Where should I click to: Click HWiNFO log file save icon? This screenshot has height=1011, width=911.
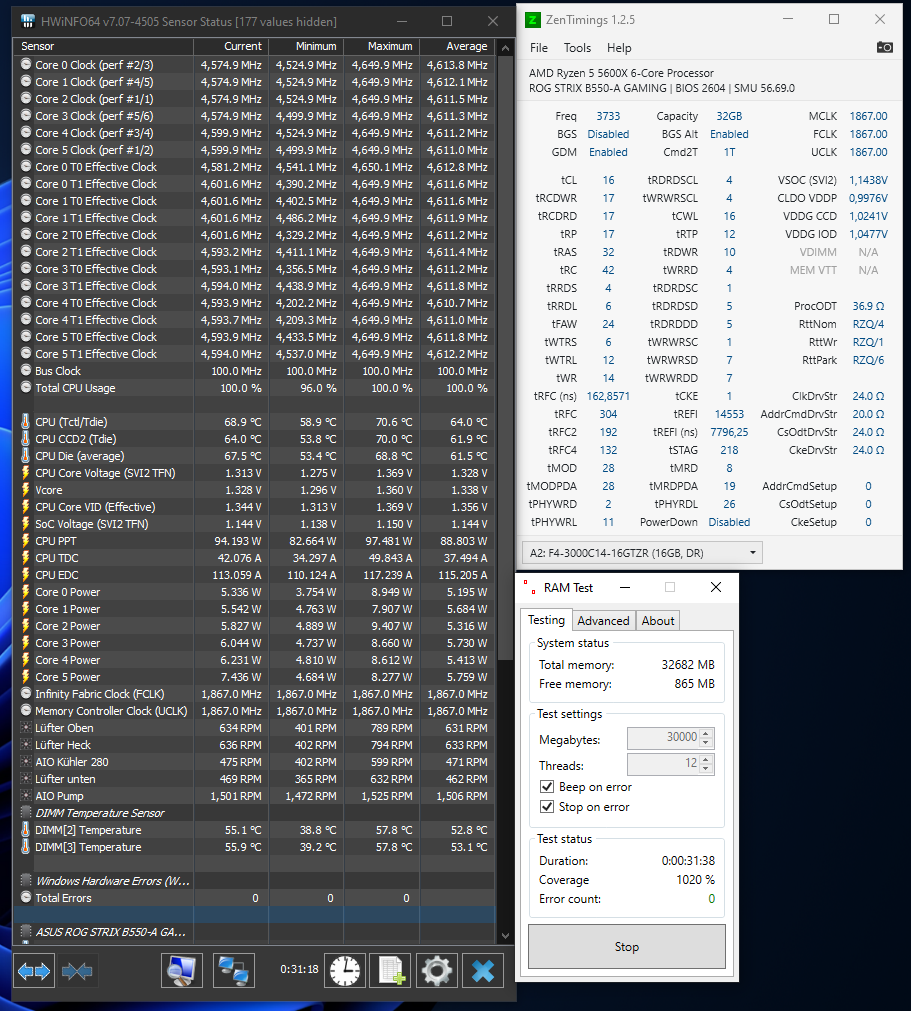(x=391, y=970)
